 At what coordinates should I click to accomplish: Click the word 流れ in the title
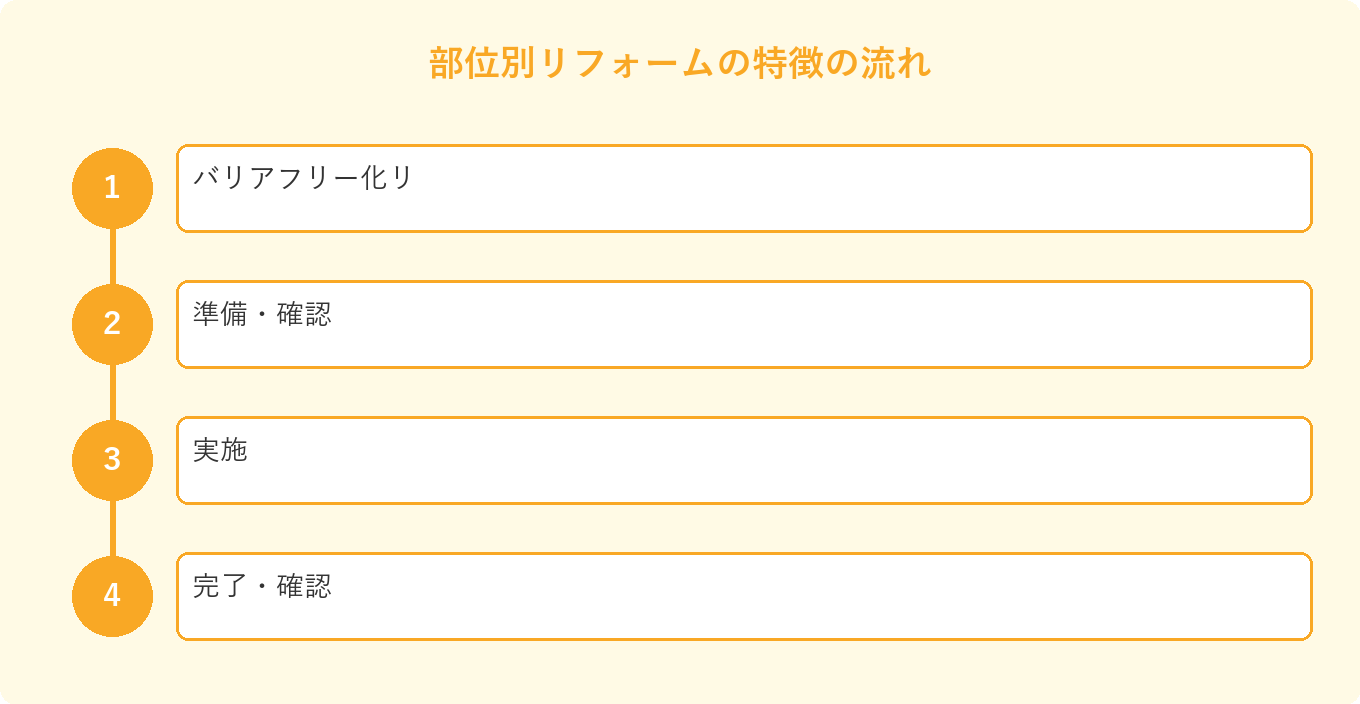click(897, 63)
